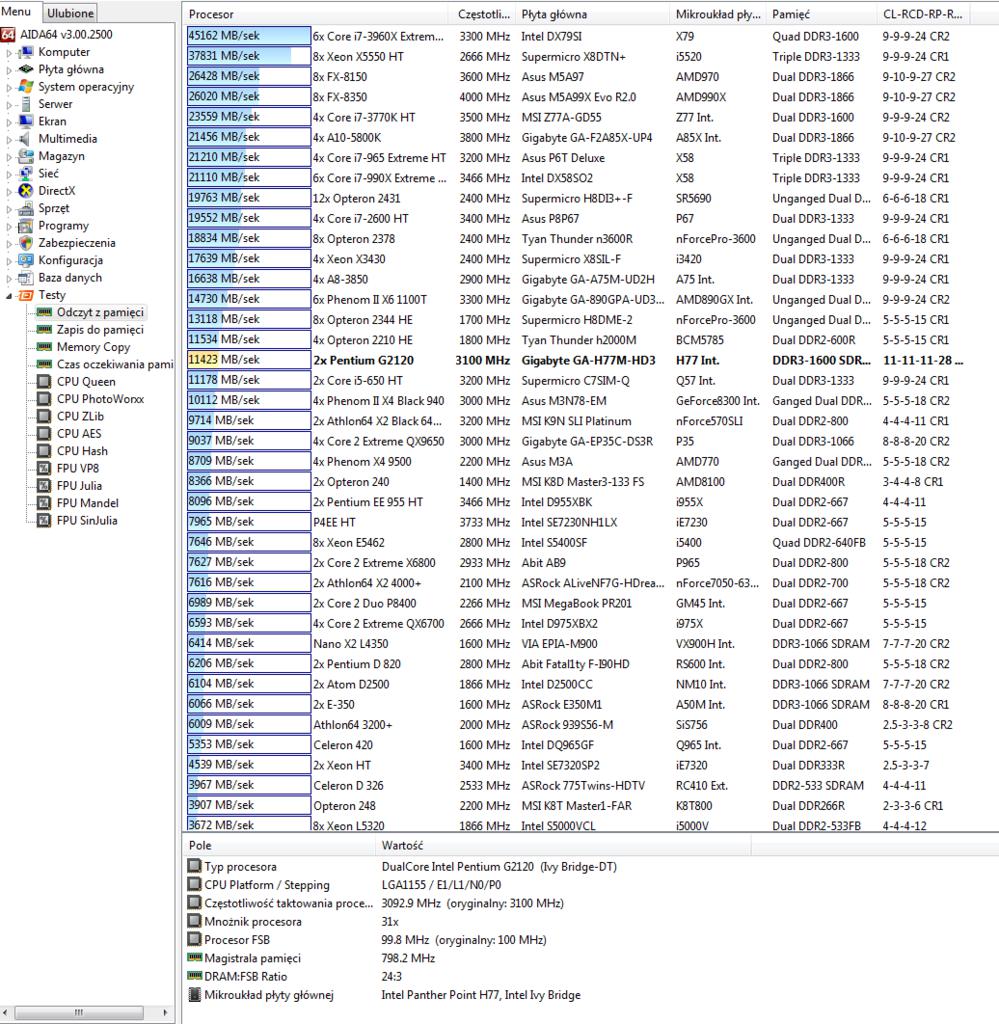Click the Wartość column header

click(563, 845)
